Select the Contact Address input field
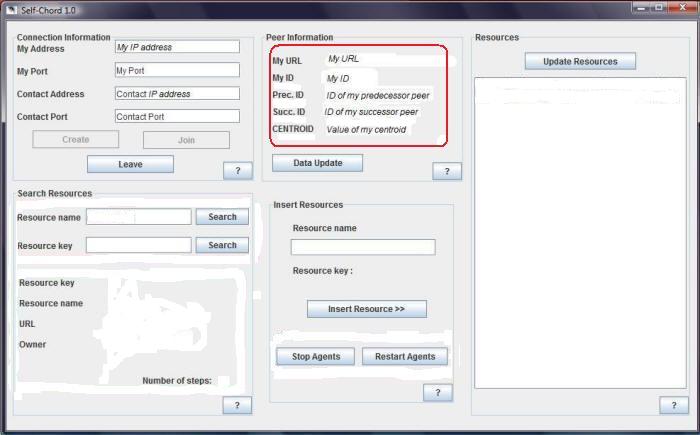Image resolution: width=700 pixels, height=435 pixels. 177,94
